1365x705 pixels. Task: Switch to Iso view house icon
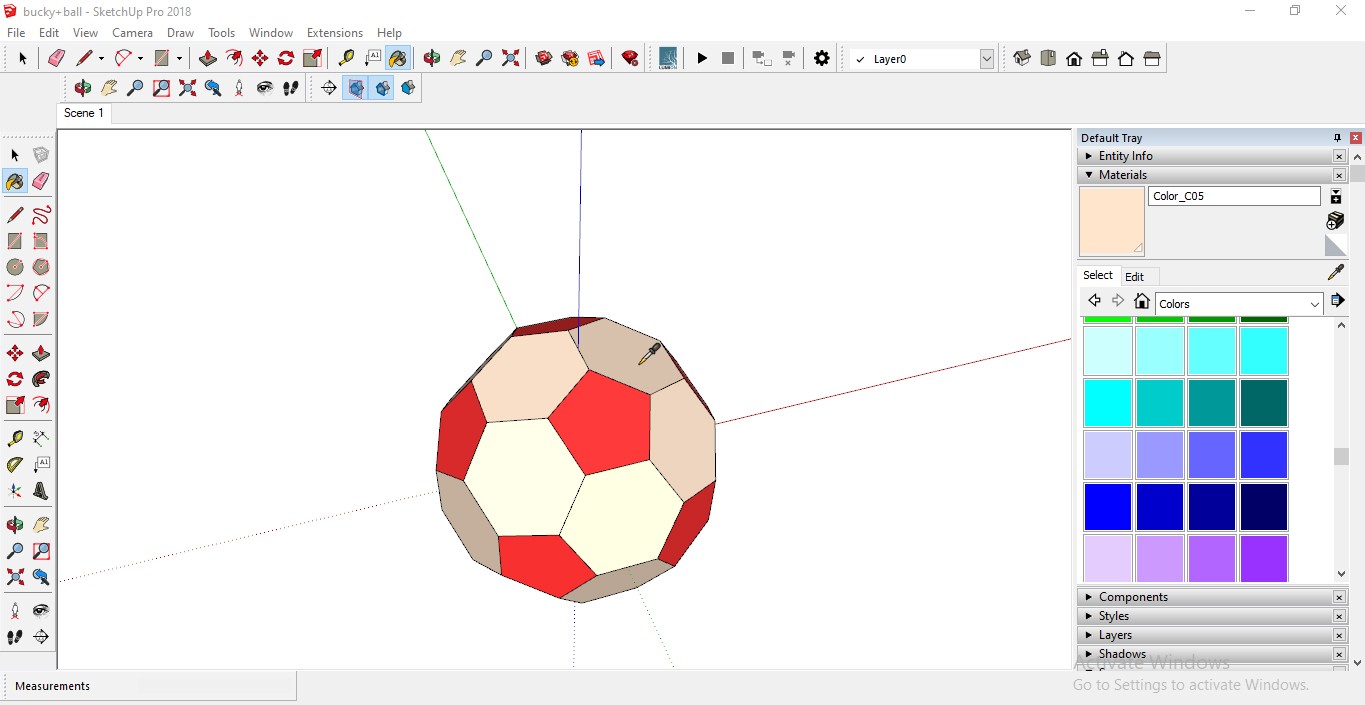[1022, 59]
